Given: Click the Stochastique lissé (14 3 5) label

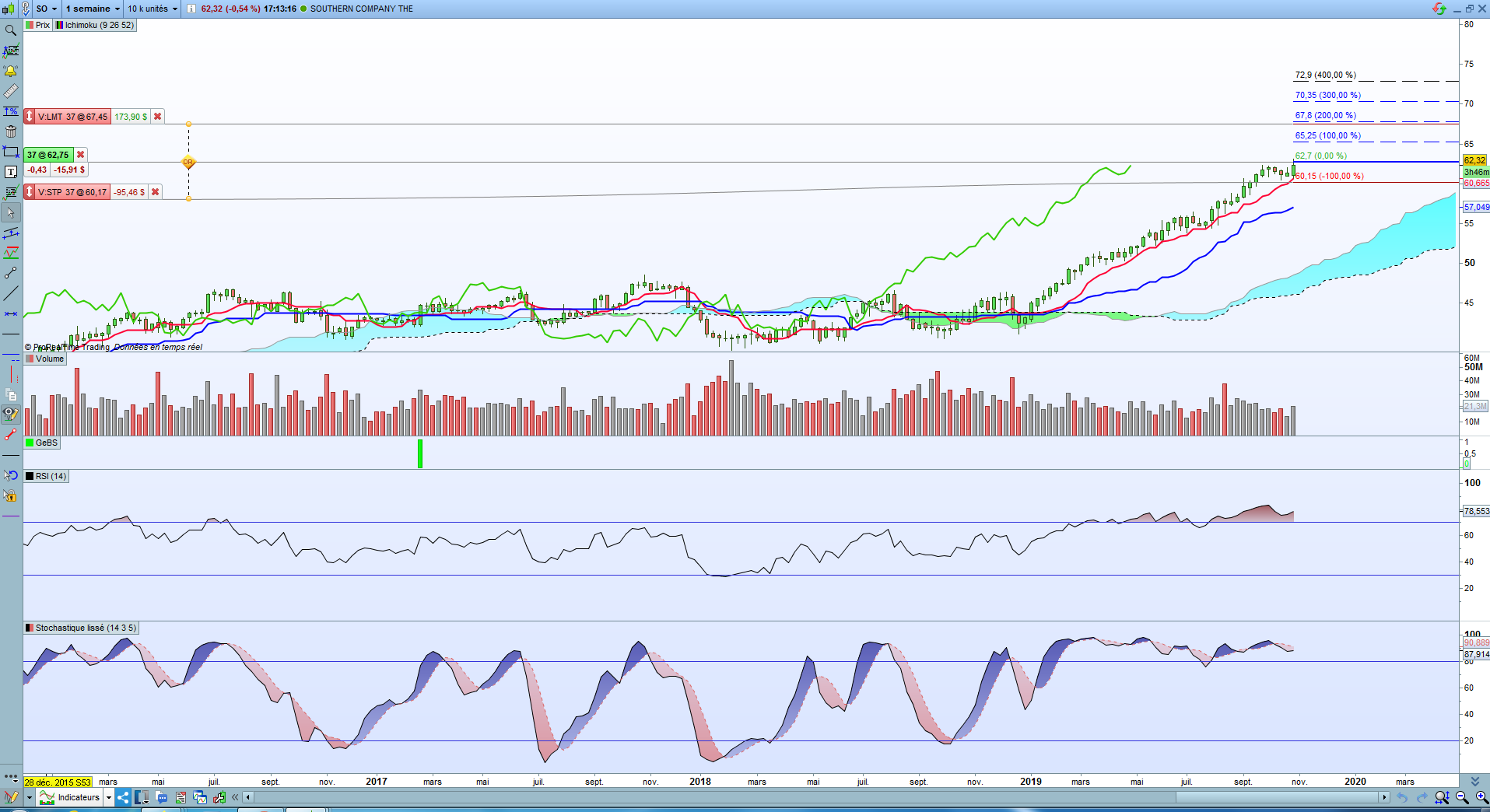Looking at the screenshot, I should tap(82, 628).
